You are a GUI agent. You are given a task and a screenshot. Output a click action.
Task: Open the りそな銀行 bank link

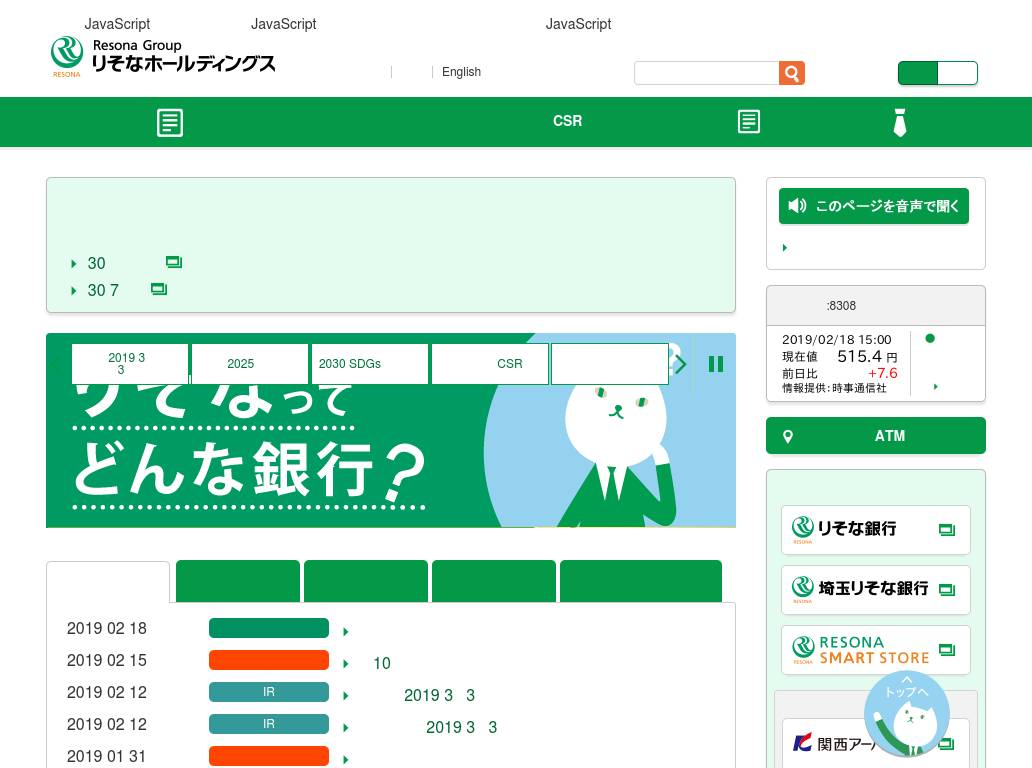click(875, 530)
